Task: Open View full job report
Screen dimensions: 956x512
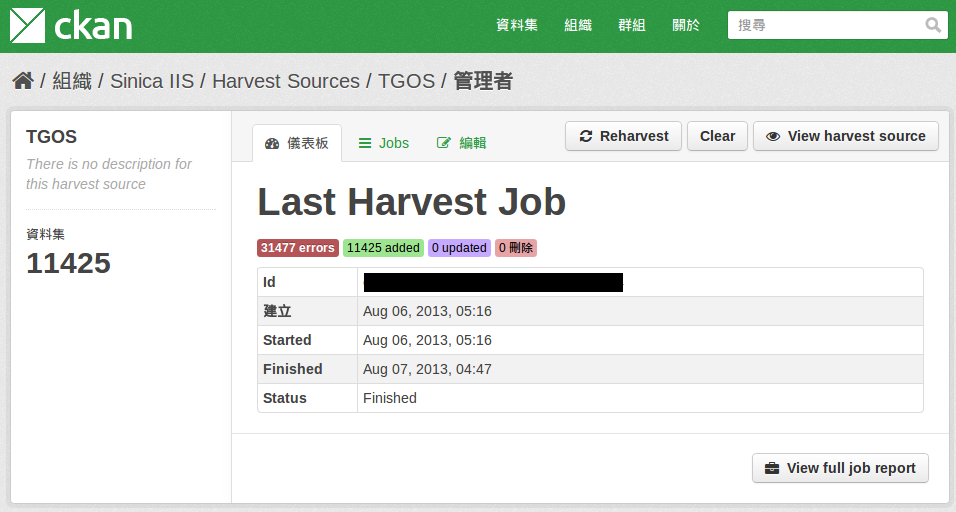Action: pyautogui.click(x=840, y=468)
